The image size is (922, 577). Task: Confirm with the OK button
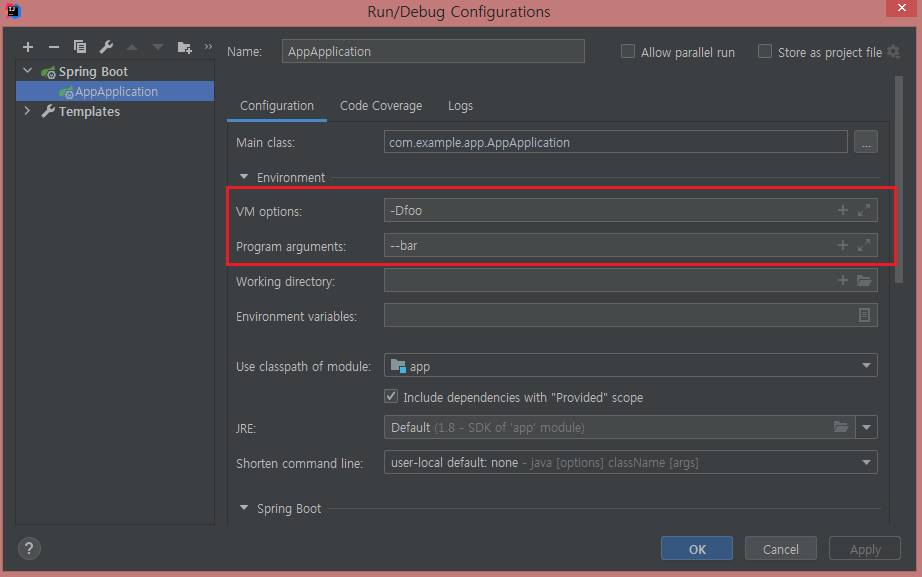(x=697, y=549)
